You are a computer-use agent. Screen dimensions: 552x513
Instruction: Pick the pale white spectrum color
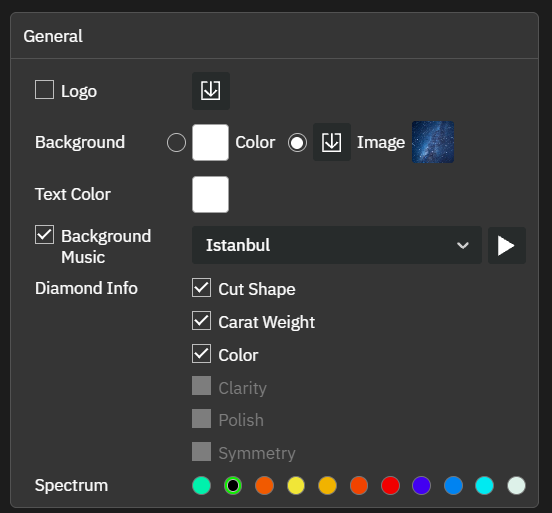516,486
